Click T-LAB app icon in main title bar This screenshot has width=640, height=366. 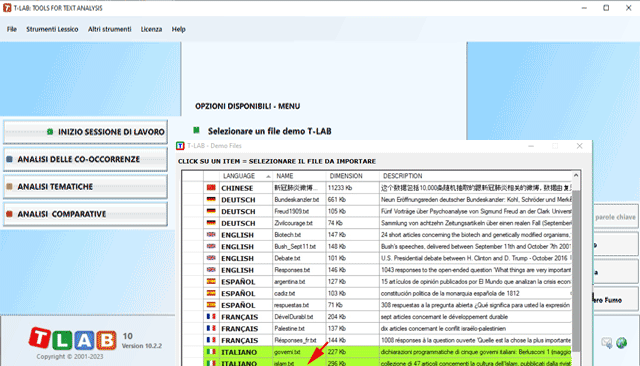(x=7, y=8)
